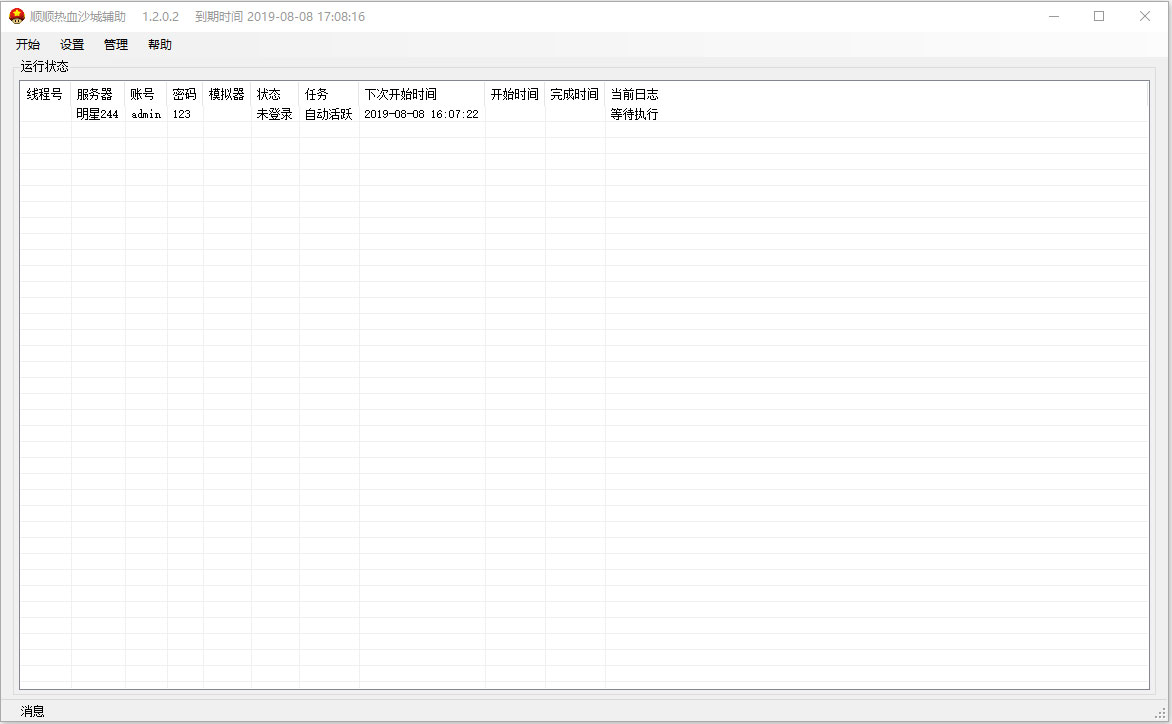Click the 等待执行 log cell

pyautogui.click(x=634, y=114)
